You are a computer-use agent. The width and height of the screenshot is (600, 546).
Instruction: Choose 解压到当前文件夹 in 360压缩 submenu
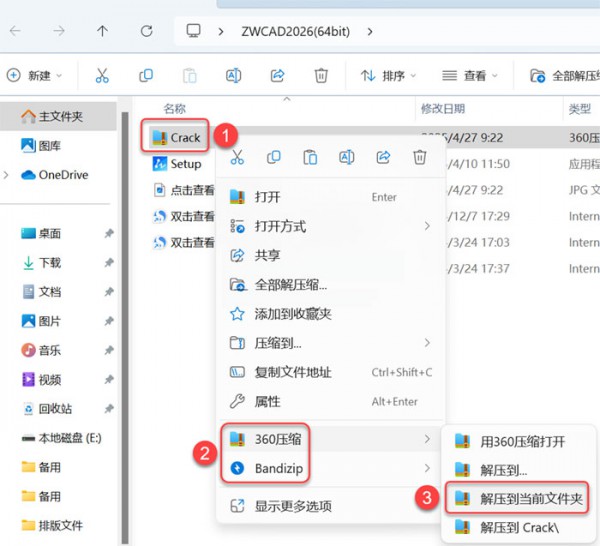(x=518, y=498)
